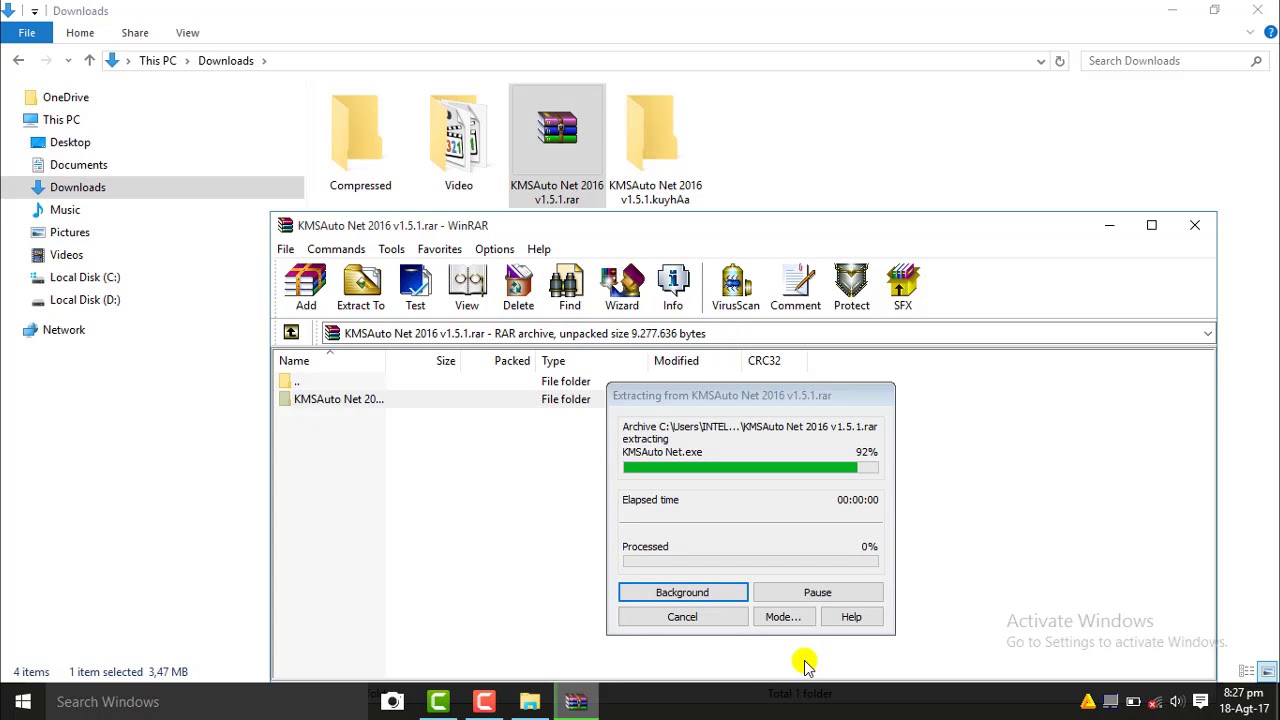Go up one level in WinRAR
This screenshot has width=1280, height=720.
[291, 333]
